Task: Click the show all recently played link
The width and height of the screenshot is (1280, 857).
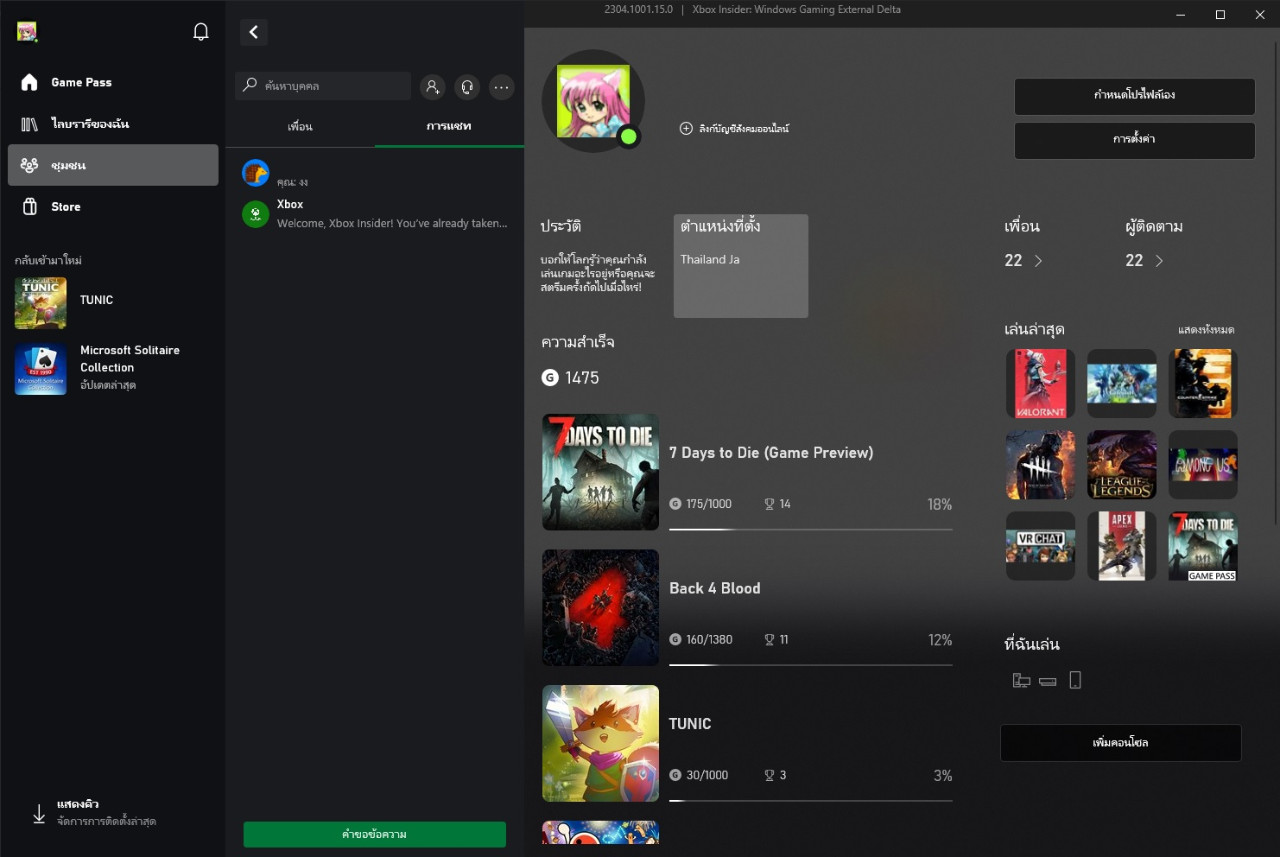Action: tap(1206, 330)
